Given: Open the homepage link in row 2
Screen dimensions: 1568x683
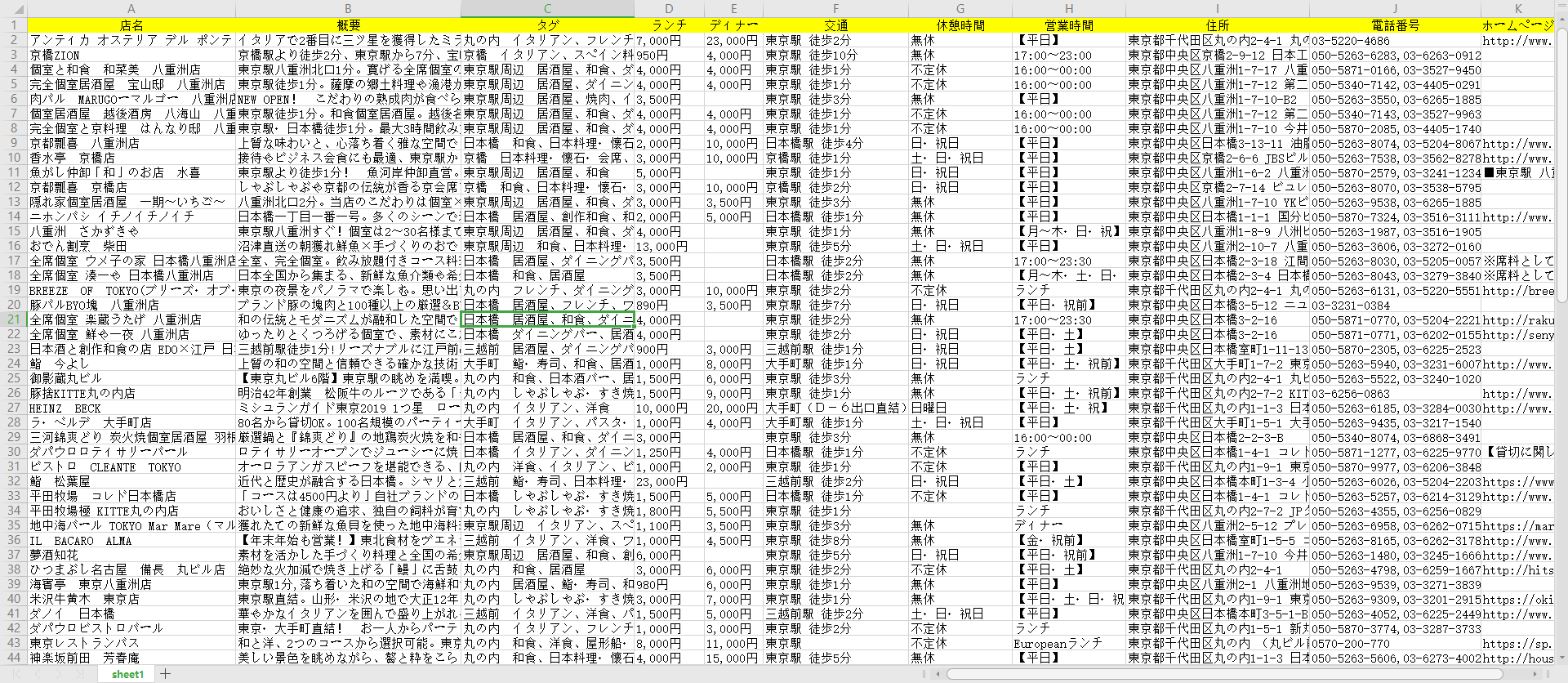Looking at the screenshot, I should [x=1517, y=41].
